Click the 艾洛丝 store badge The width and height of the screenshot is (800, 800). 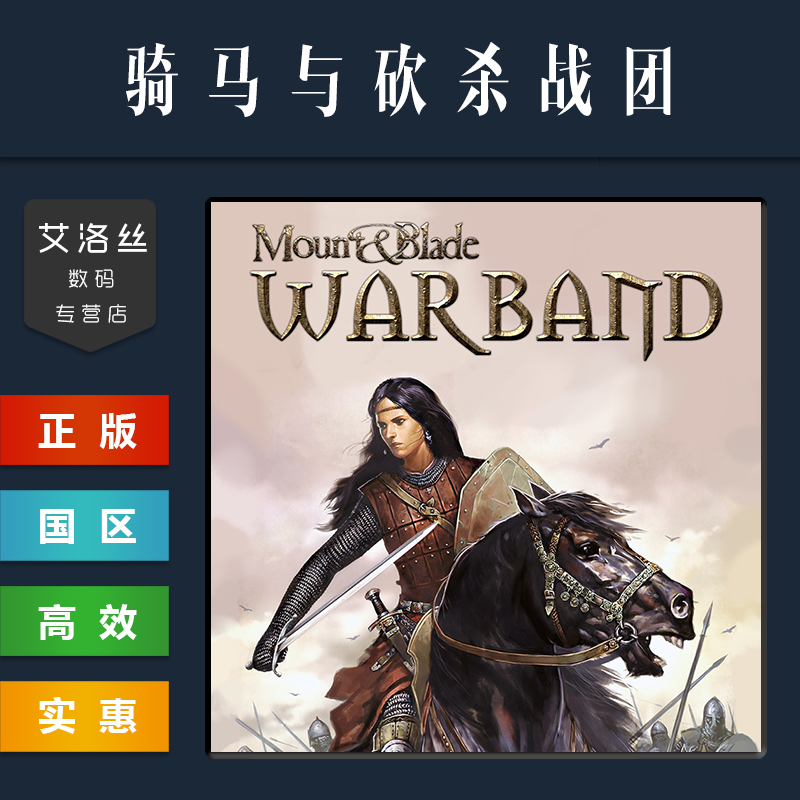coord(90,275)
